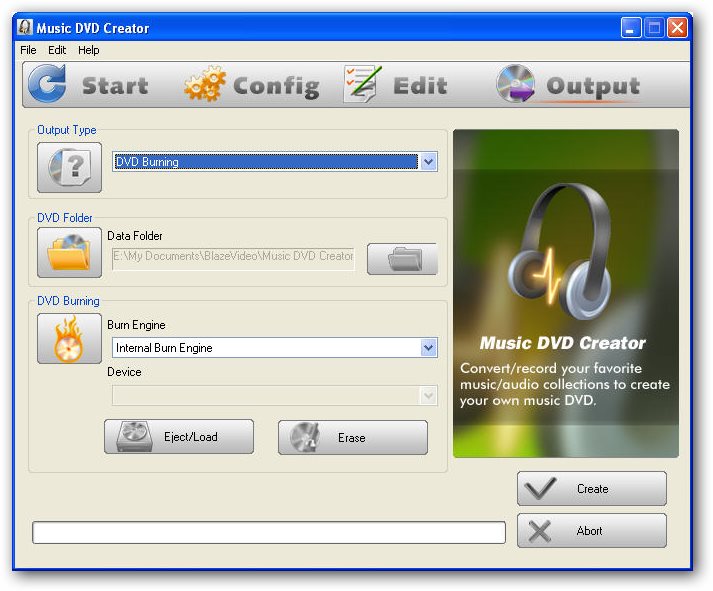
Task: Click the Erase disc button
Action: pos(353,438)
